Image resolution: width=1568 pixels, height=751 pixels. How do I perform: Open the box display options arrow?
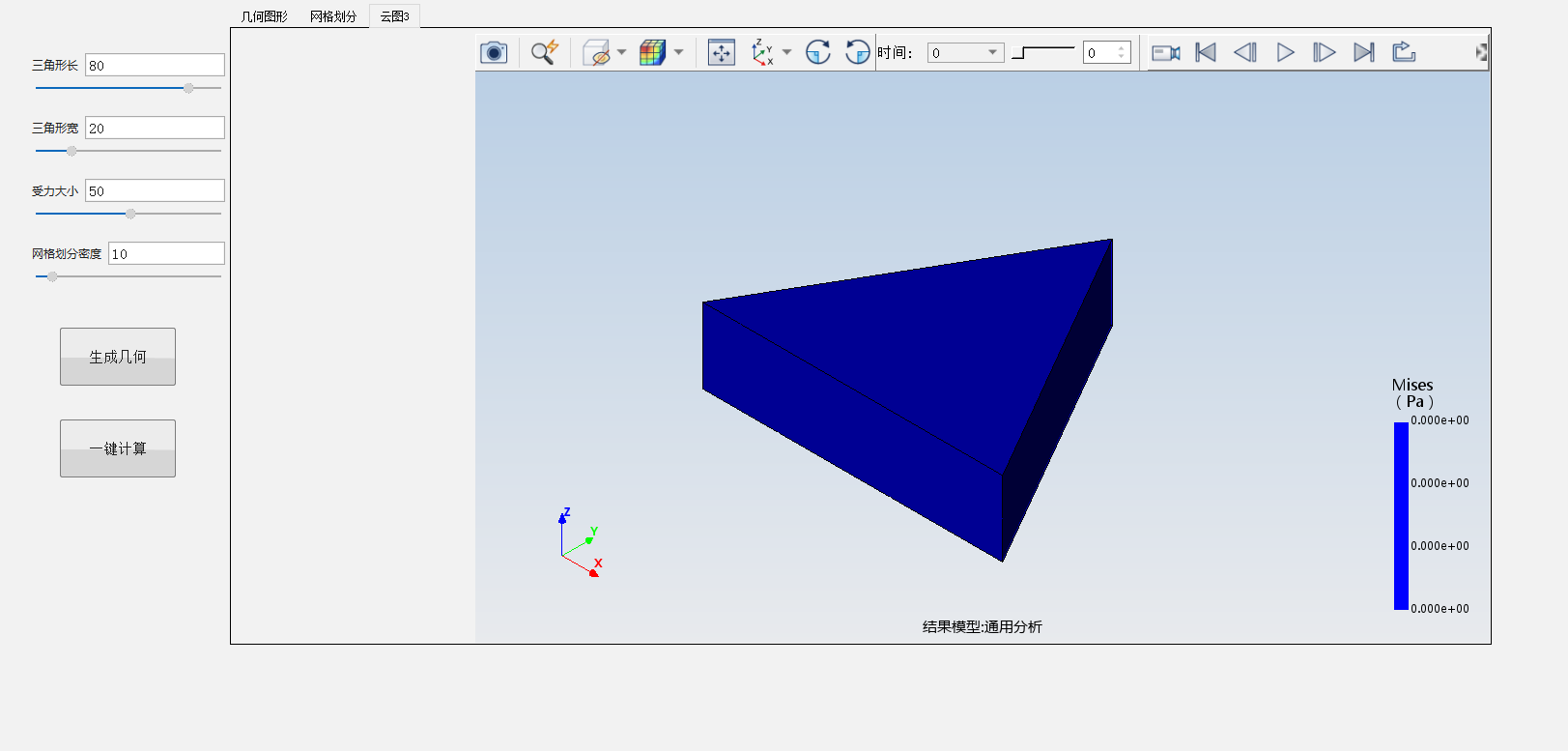(621, 52)
